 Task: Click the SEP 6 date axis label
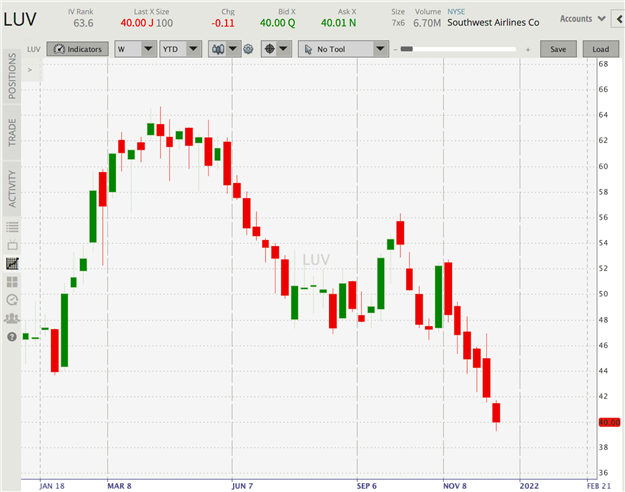(366, 486)
